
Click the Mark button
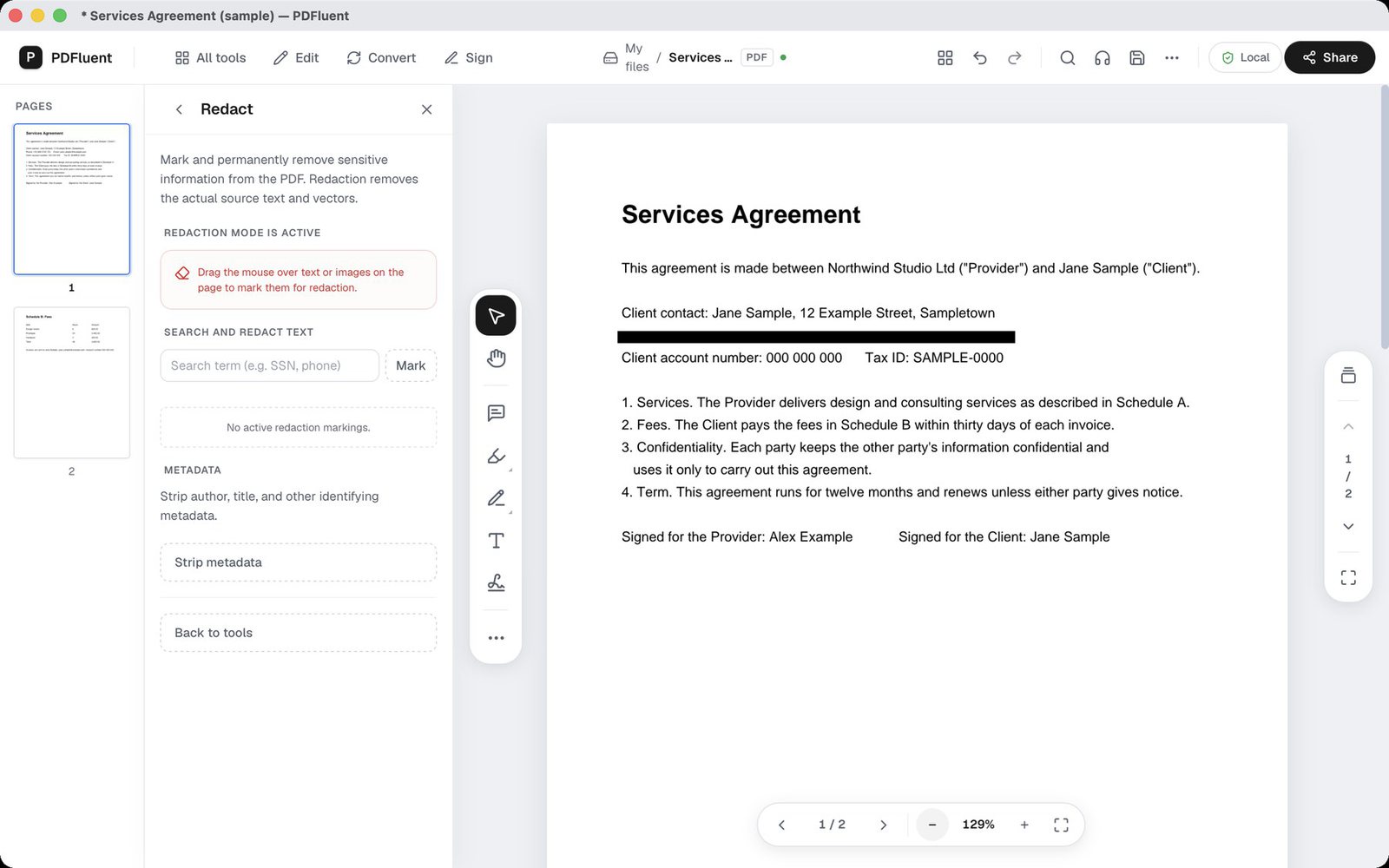[411, 365]
